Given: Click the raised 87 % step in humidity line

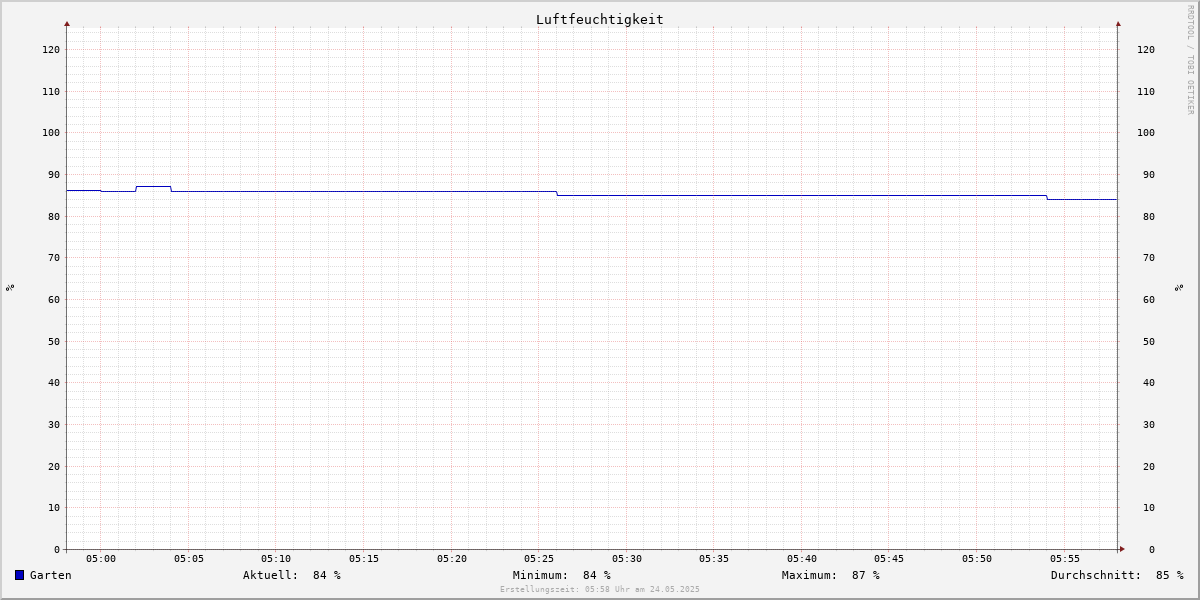Looking at the screenshot, I should (153, 187).
